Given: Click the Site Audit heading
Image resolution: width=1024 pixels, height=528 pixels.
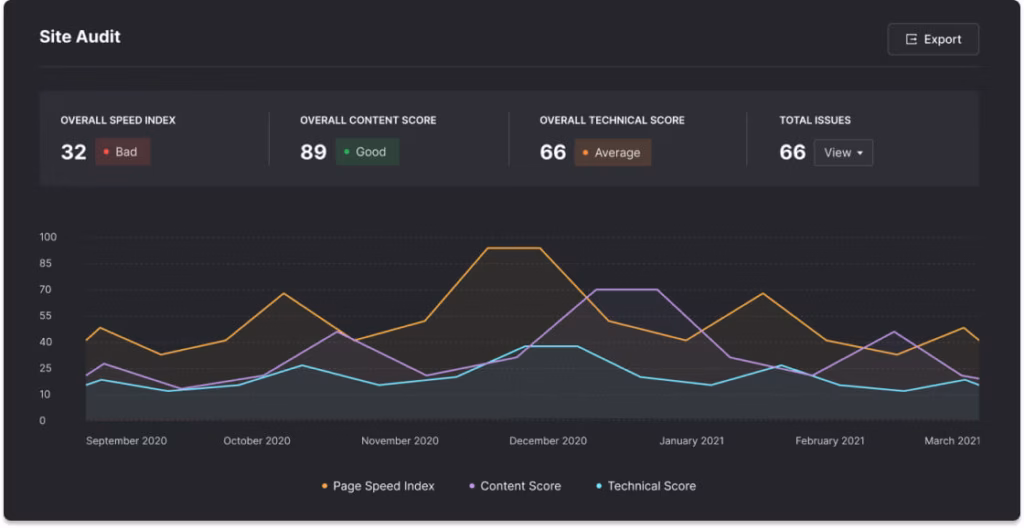Looking at the screenshot, I should [x=80, y=37].
